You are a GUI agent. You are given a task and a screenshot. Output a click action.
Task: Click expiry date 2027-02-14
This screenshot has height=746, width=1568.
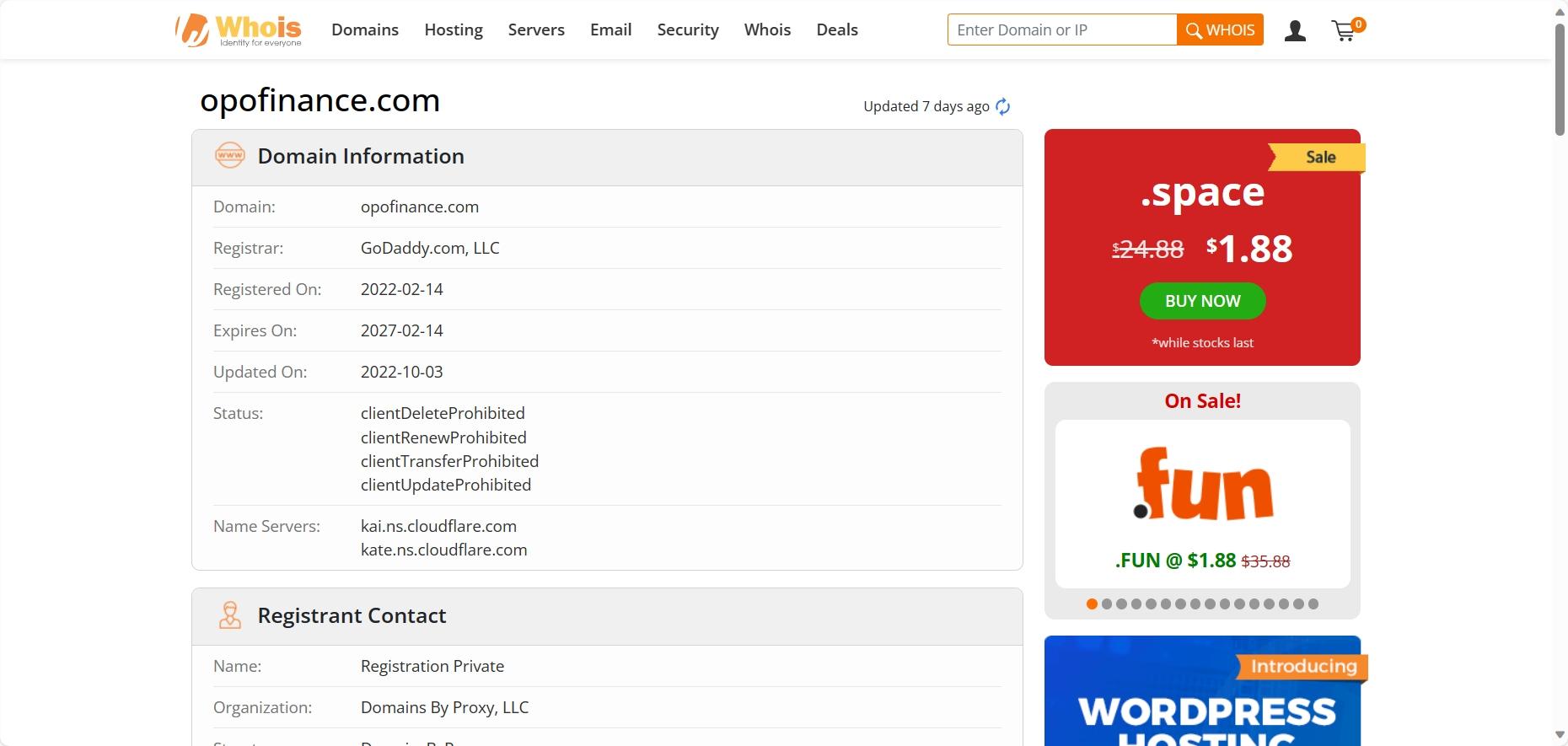click(x=402, y=330)
